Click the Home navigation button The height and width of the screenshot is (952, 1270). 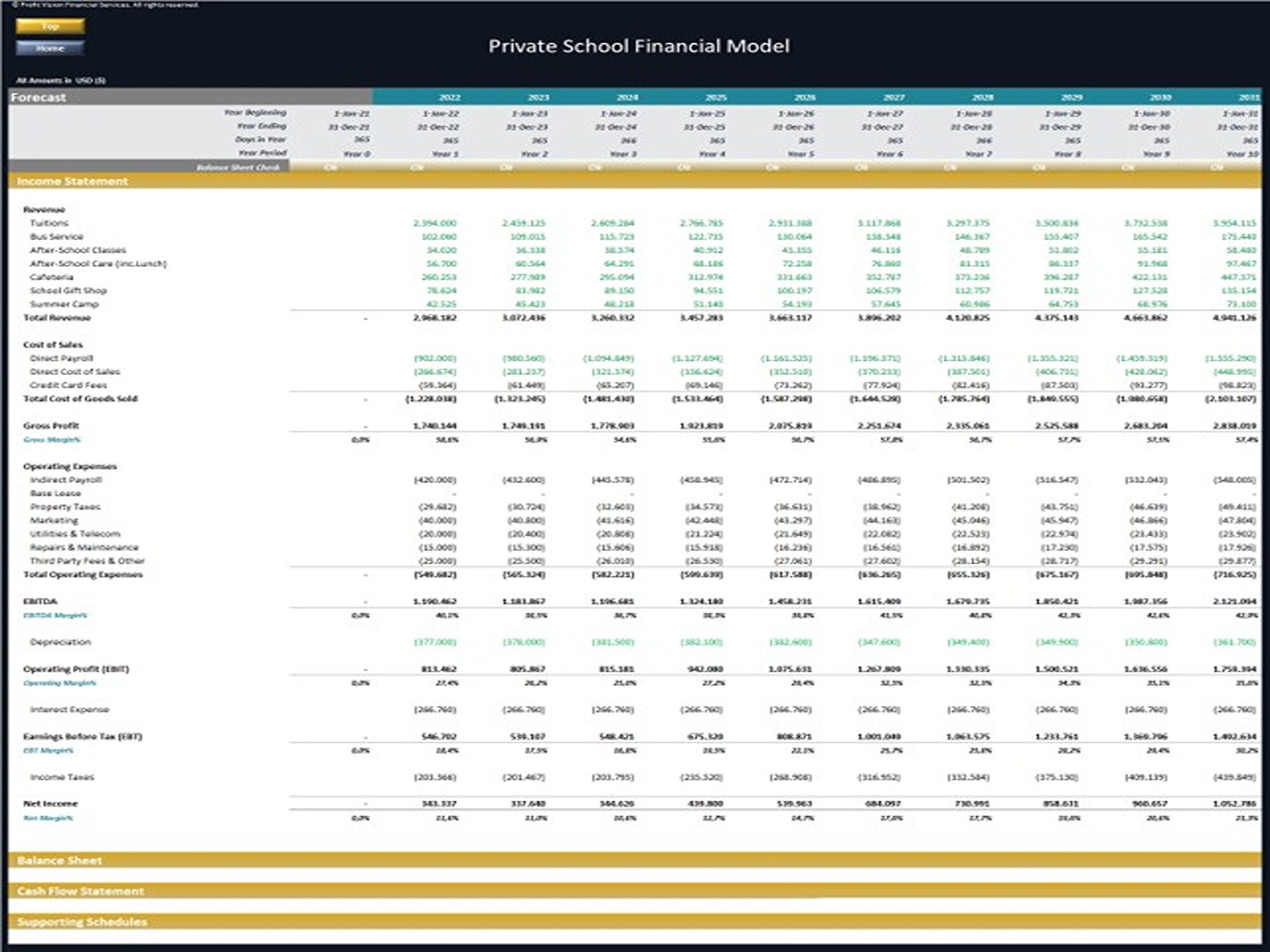point(51,48)
